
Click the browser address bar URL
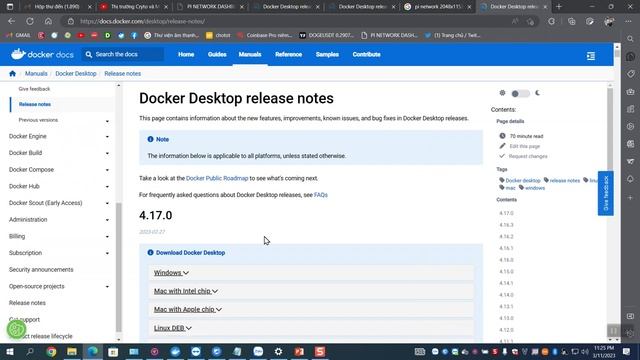coord(142,22)
